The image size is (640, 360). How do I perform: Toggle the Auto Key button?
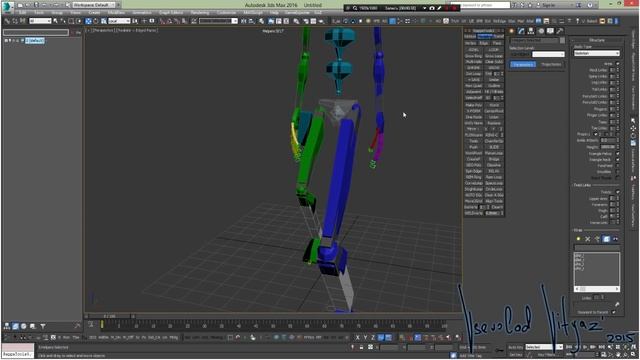coord(516,347)
